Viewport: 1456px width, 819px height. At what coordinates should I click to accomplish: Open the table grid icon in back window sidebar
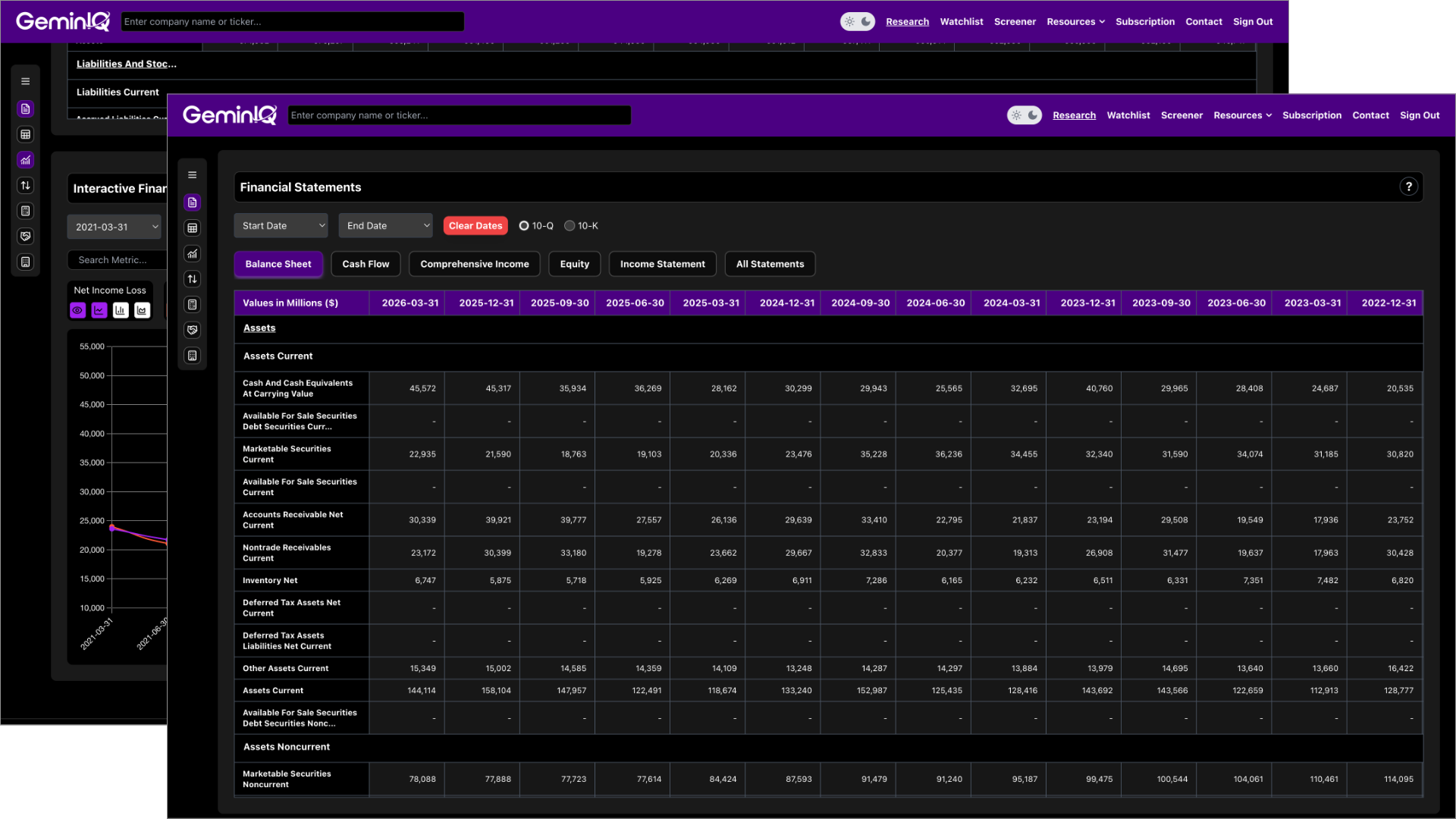[x=26, y=134]
